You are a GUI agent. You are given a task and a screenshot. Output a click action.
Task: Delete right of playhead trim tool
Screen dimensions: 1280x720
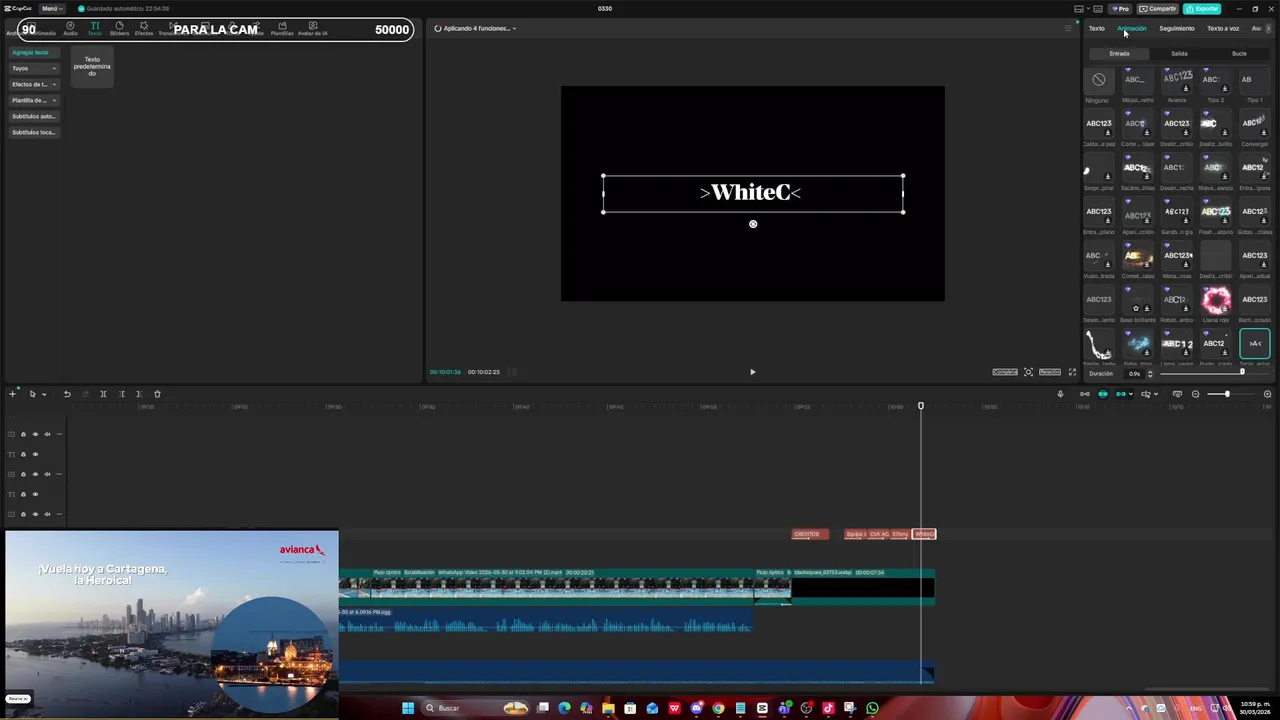[x=139, y=394]
